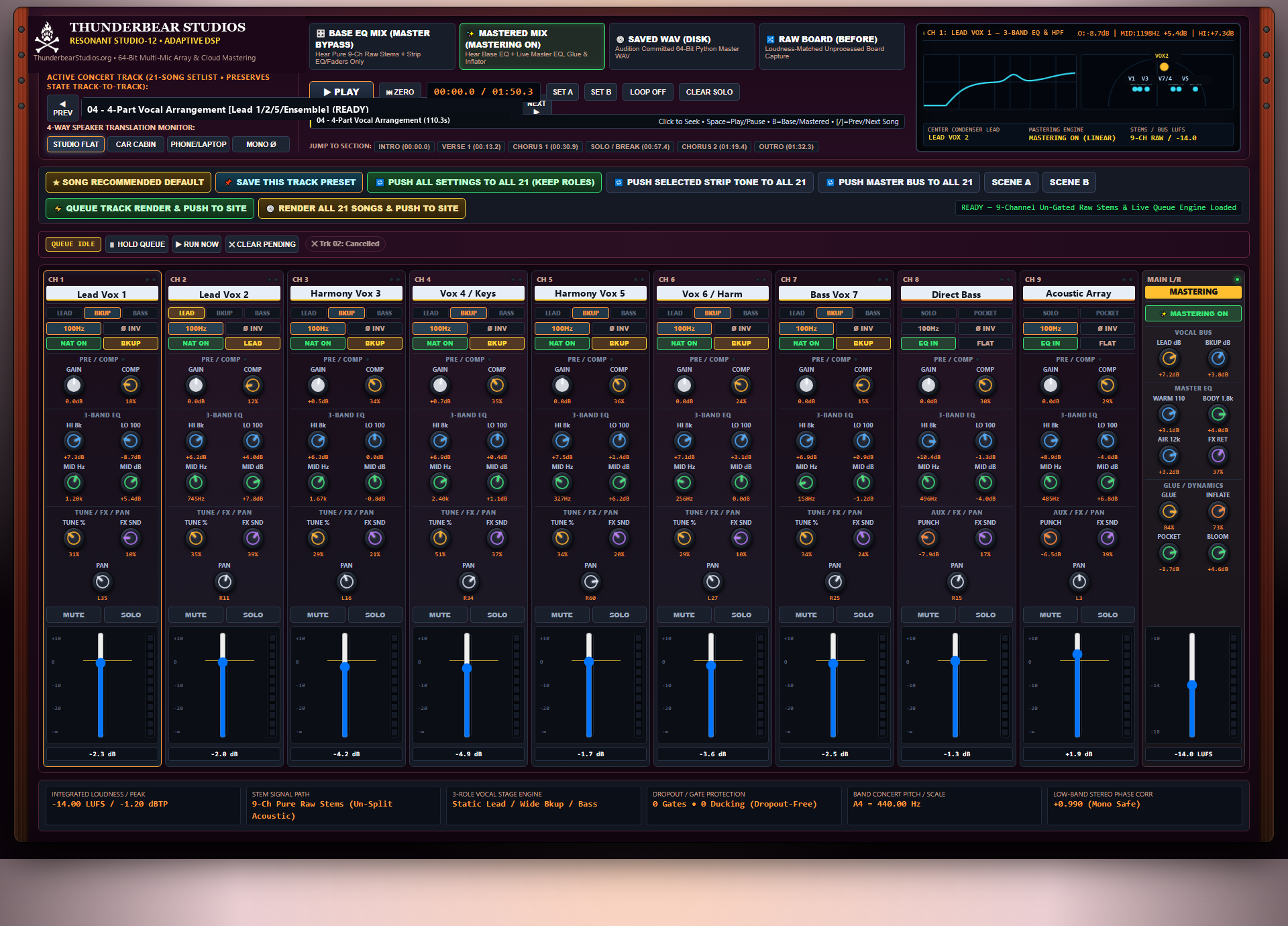The width and height of the screenshot is (1288, 926).
Task: Toggle SOLO on CH 5 Harmony Vox 5
Action: click(619, 615)
